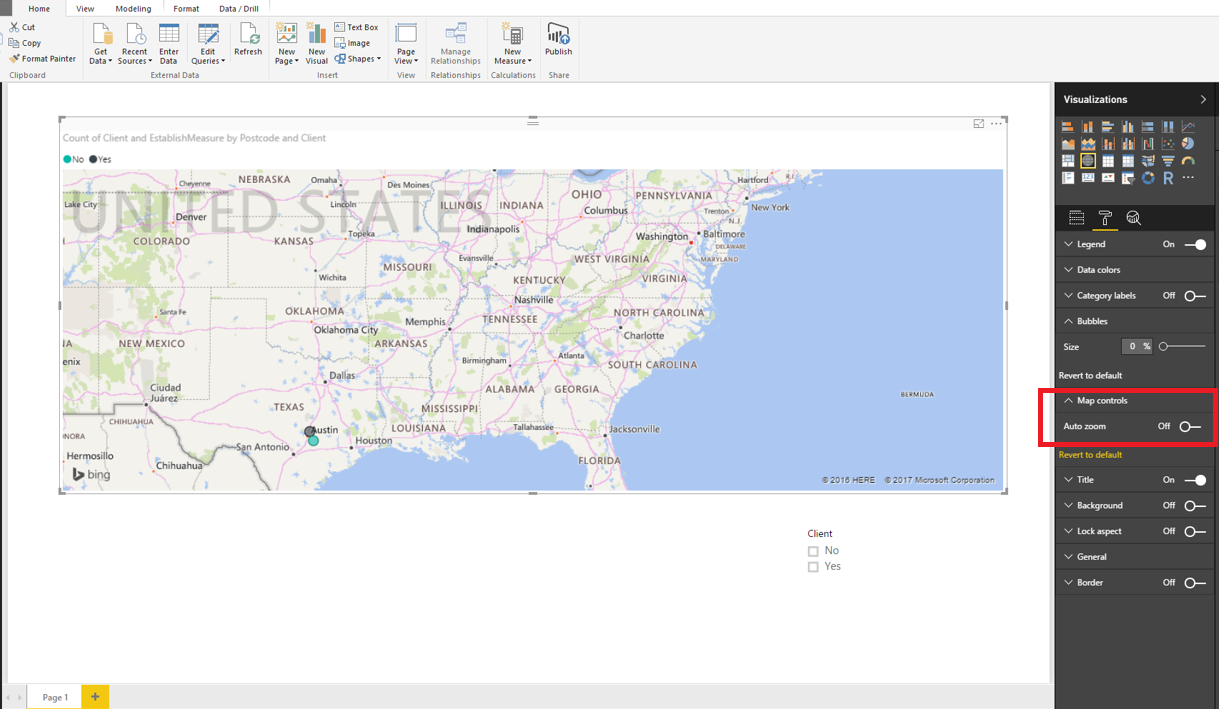The width and height of the screenshot is (1219, 709).
Task: Pick the waterfall chart visualization
Action: point(1148,143)
